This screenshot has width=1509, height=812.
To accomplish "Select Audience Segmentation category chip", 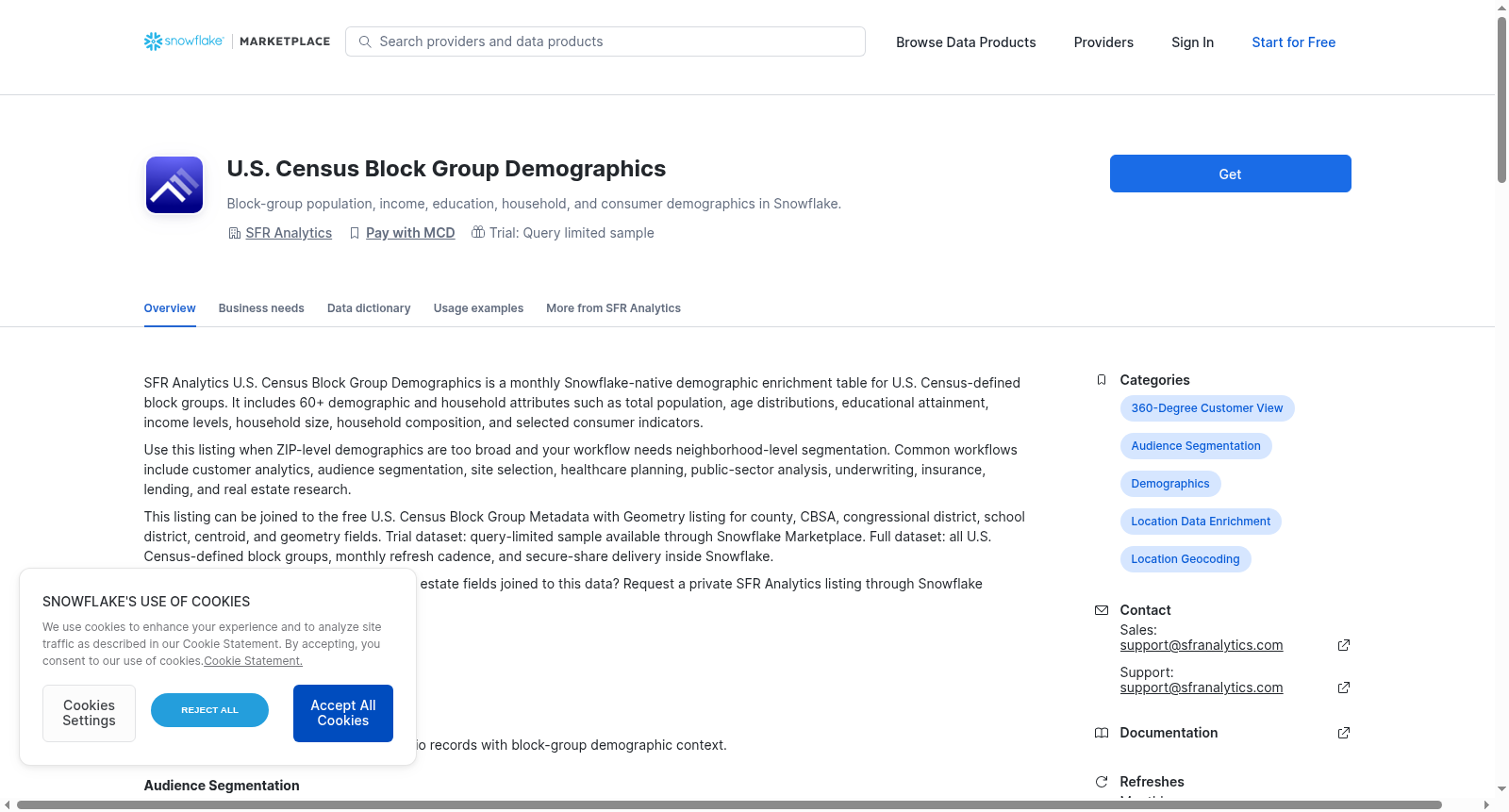I will (1196, 446).
